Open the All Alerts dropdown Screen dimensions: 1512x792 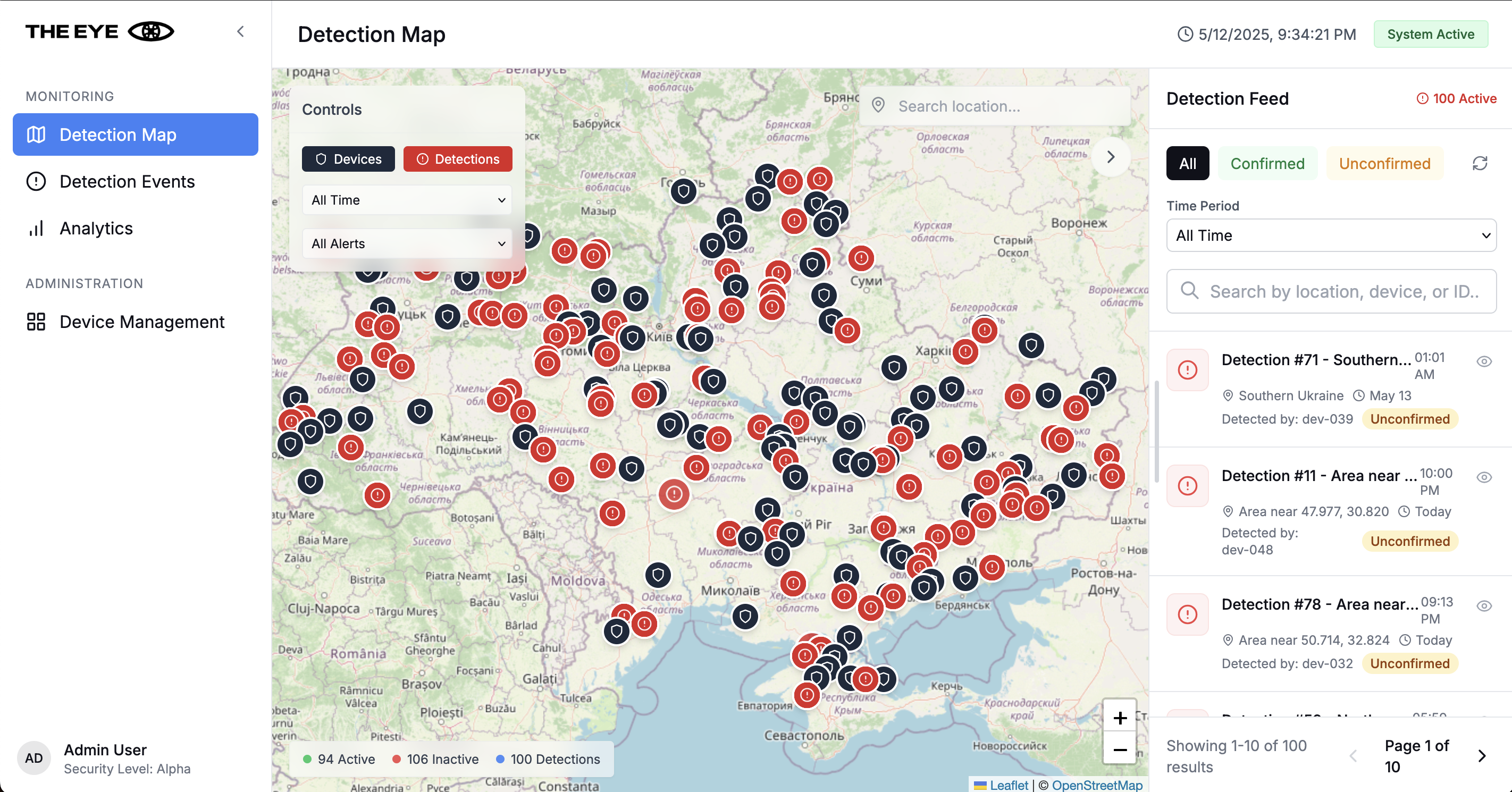coord(407,243)
